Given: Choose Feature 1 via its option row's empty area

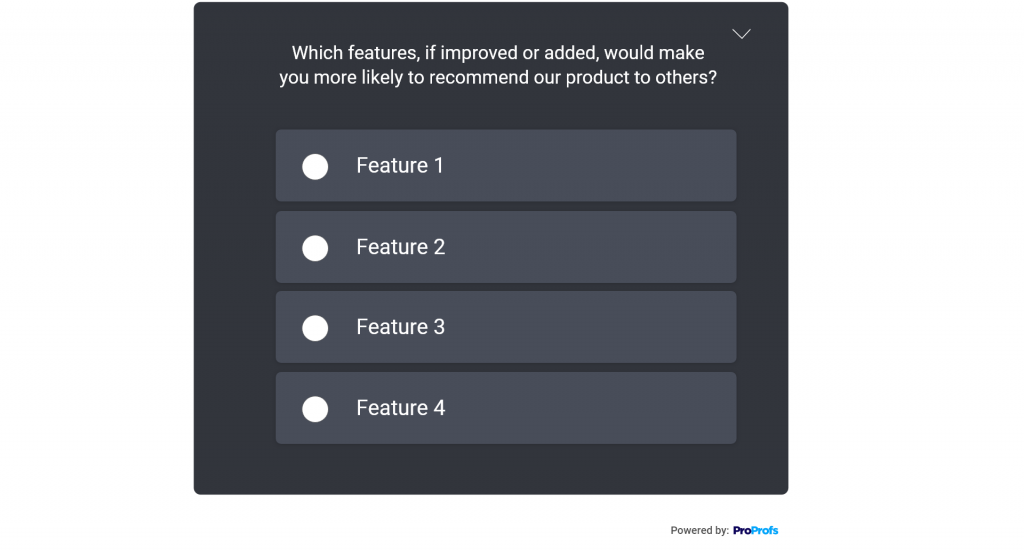Looking at the screenshot, I should coord(588,165).
